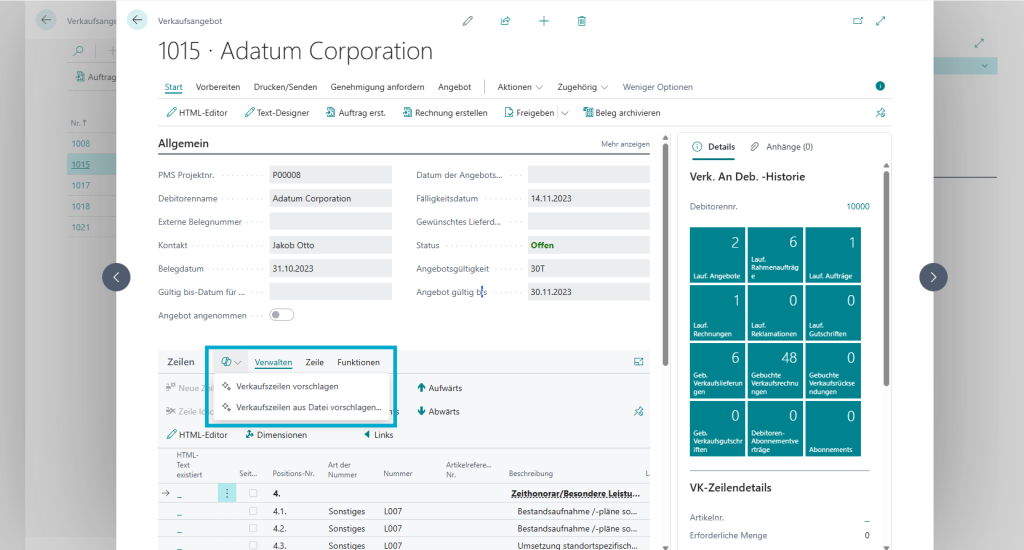The width and height of the screenshot is (1024, 550).
Task: Click Beleg archivieren action
Action: pyautogui.click(x=622, y=113)
